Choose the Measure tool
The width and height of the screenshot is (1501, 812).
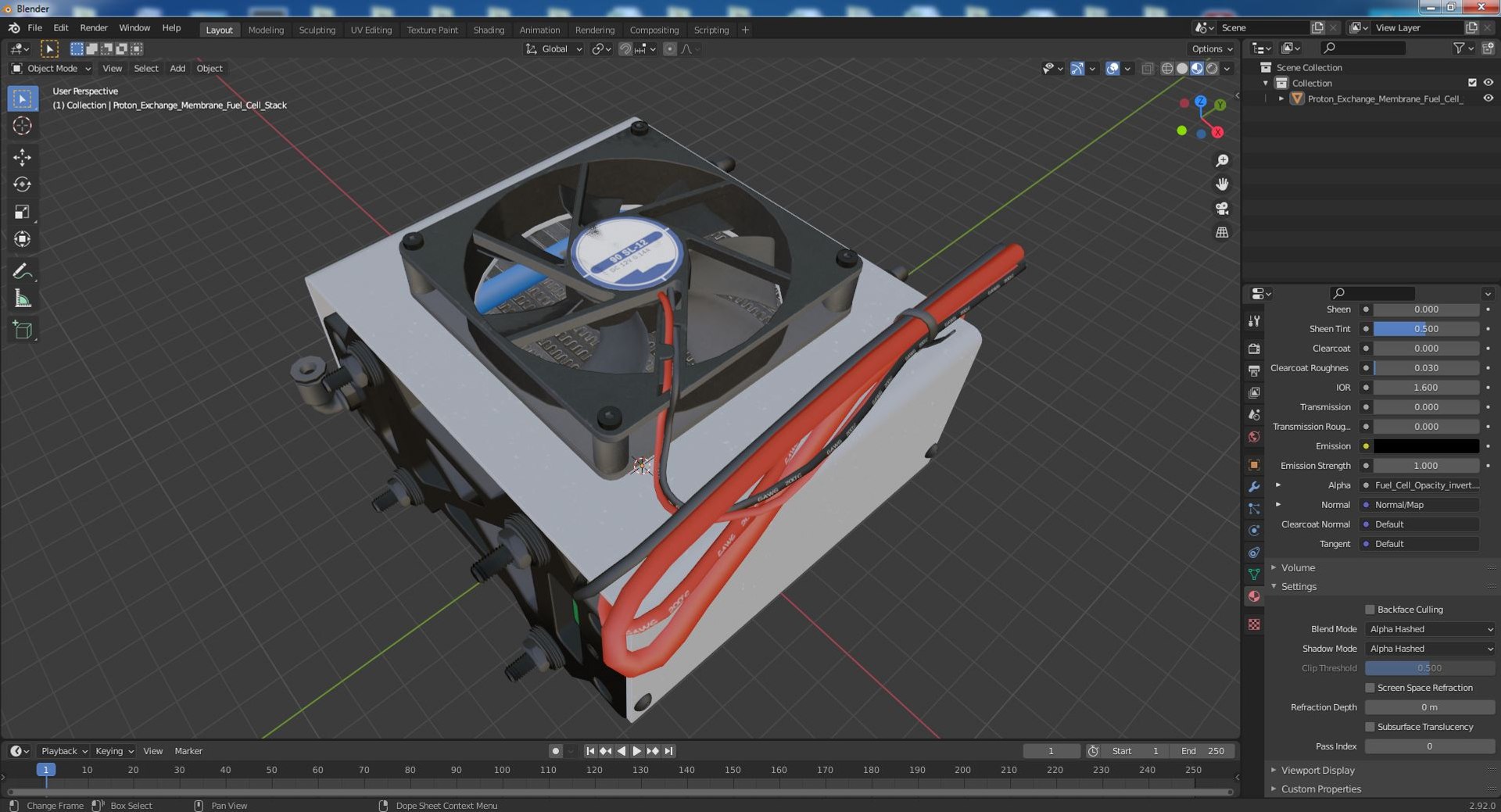pos(23,299)
